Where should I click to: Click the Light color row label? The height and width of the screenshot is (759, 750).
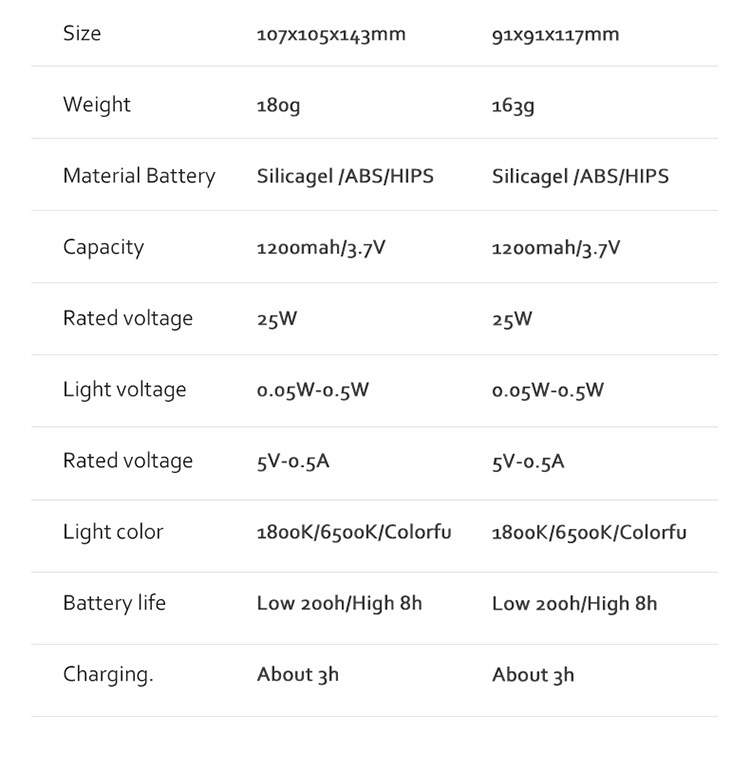click(113, 531)
